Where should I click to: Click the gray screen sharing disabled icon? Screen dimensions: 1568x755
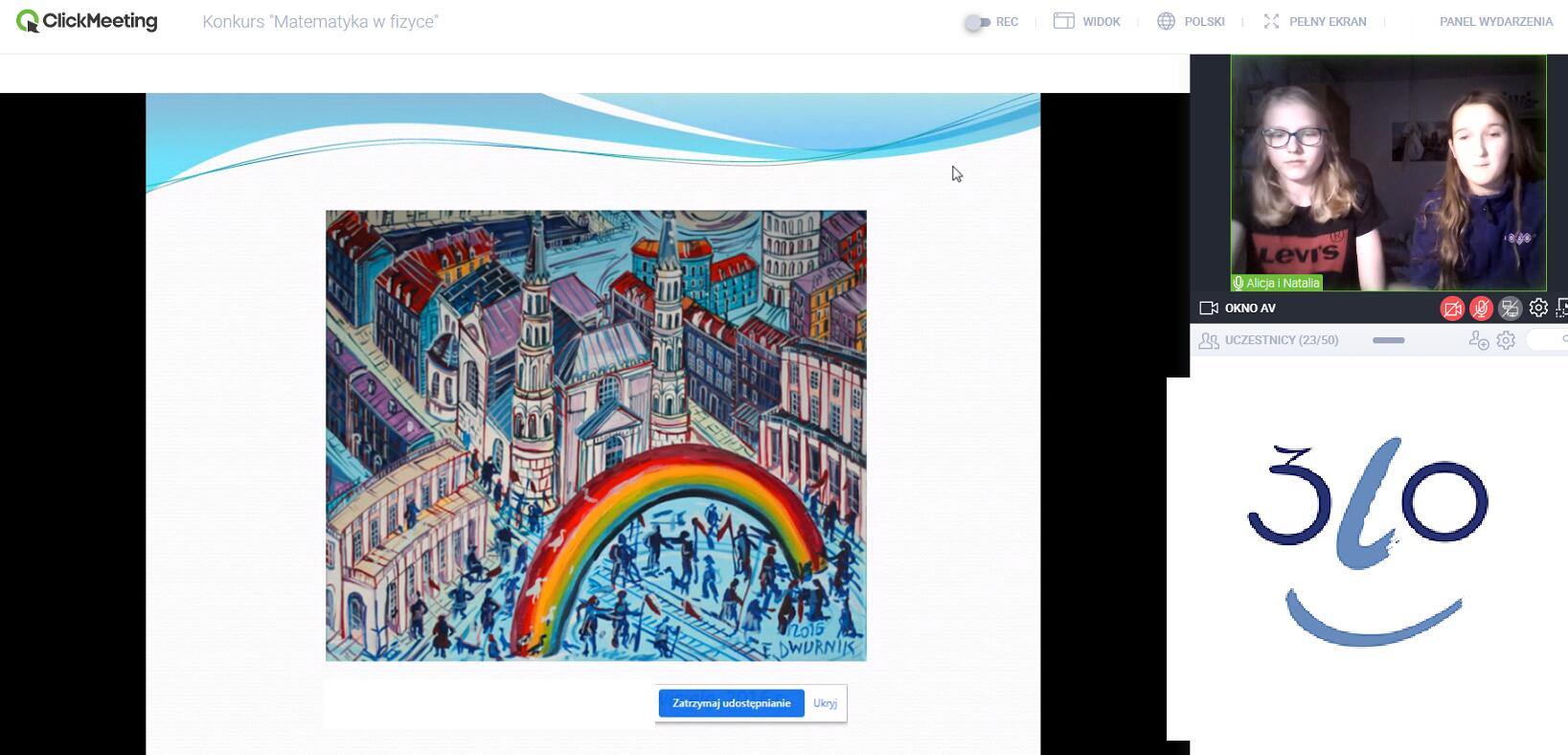tap(1510, 309)
